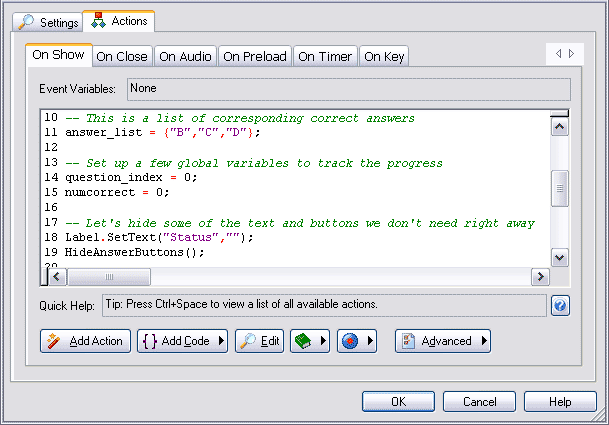Click the OK button
This screenshot has width=609, height=425.
[398, 401]
